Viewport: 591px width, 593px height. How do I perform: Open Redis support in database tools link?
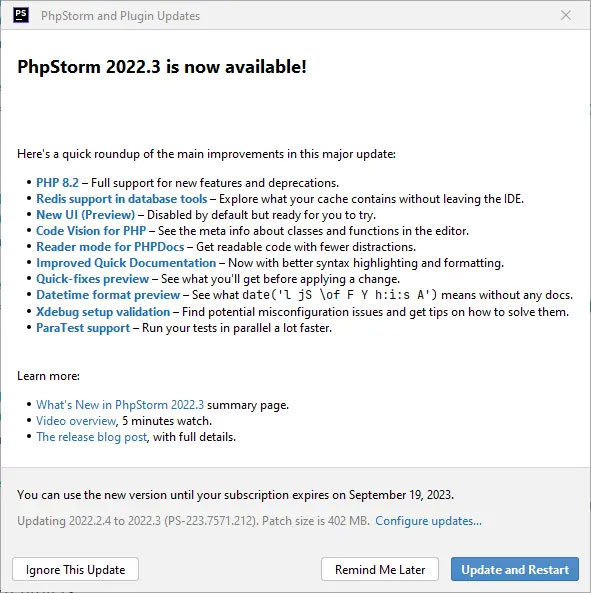(122, 199)
